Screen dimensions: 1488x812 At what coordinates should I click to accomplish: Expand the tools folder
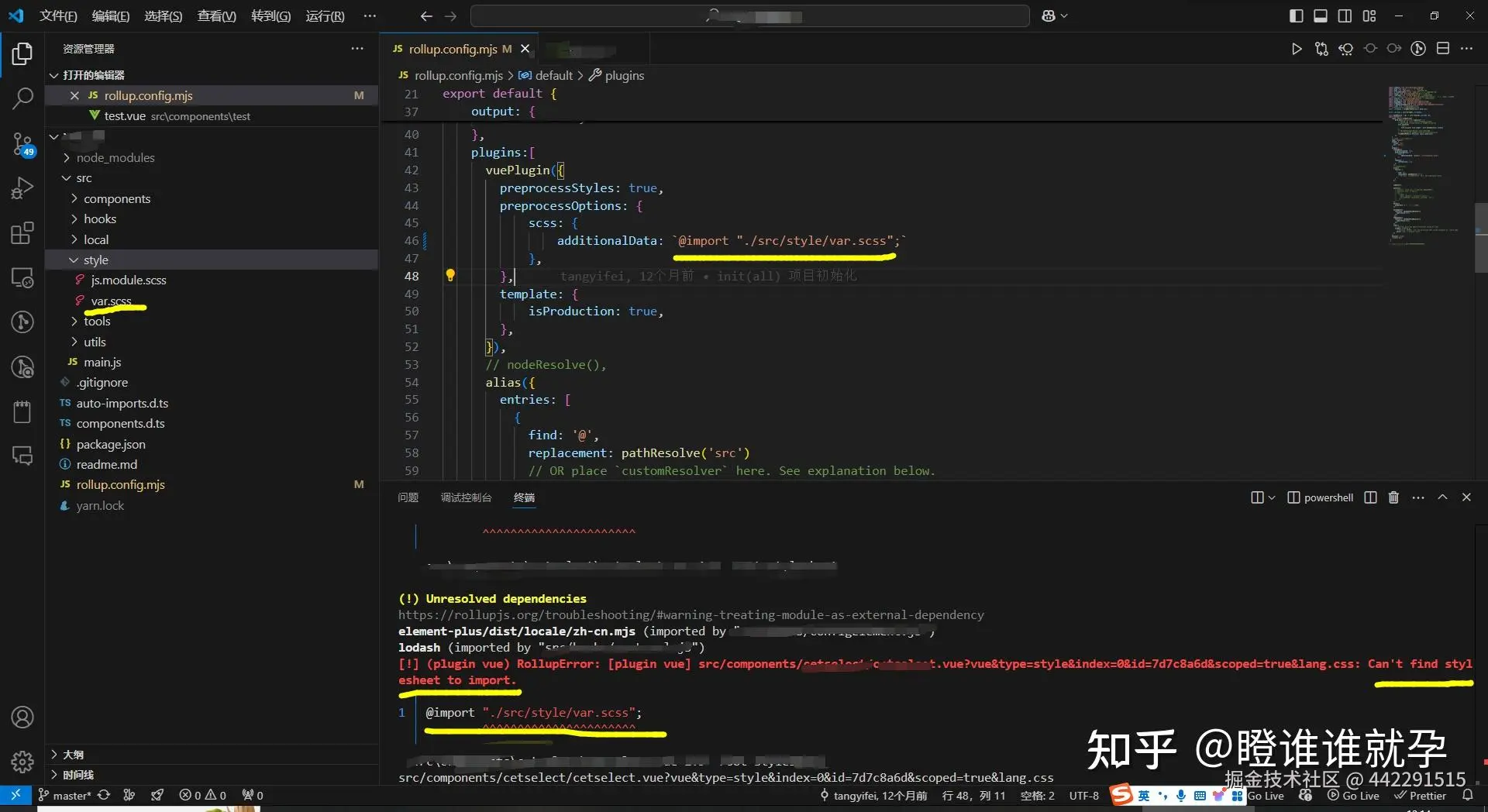click(x=97, y=322)
